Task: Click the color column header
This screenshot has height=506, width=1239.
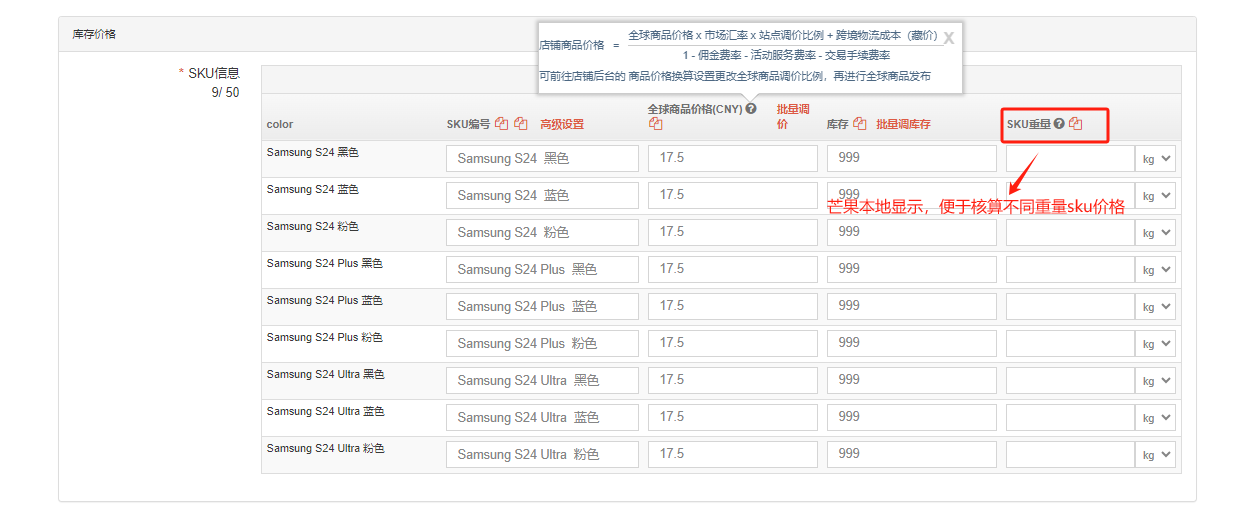Action: click(280, 125)
